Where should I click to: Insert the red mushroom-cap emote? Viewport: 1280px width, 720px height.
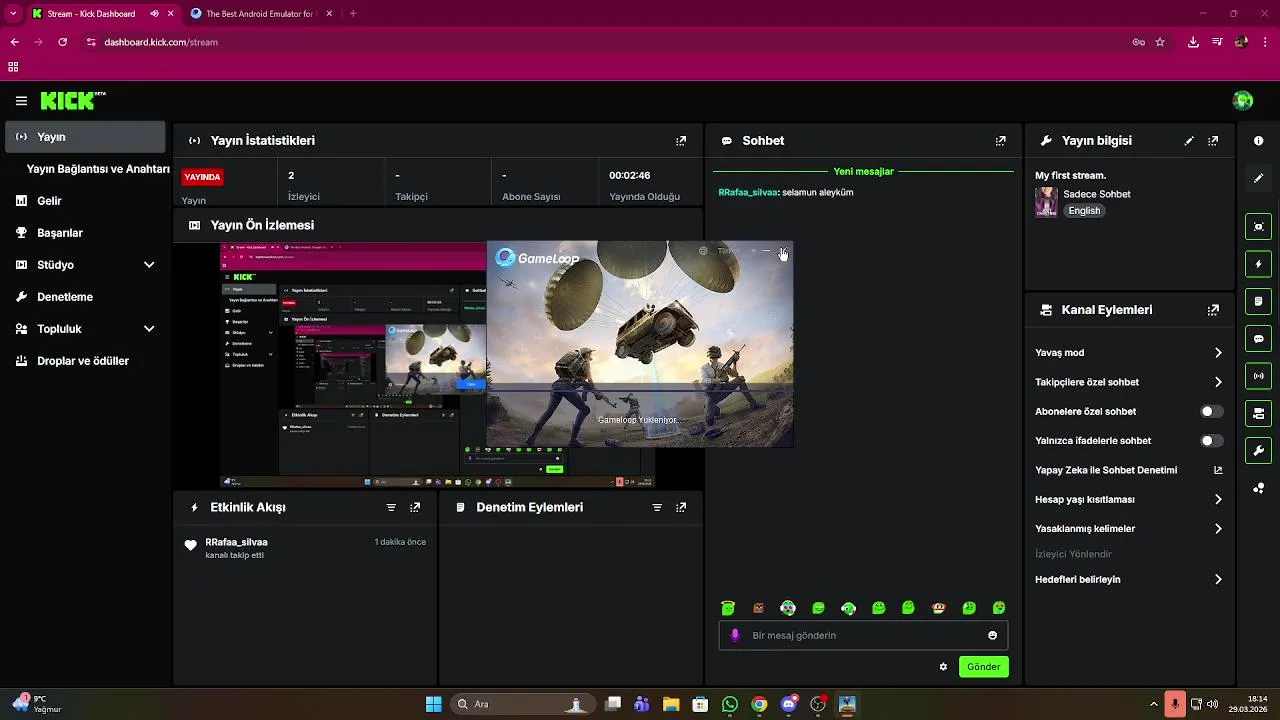tap(938, 608)
